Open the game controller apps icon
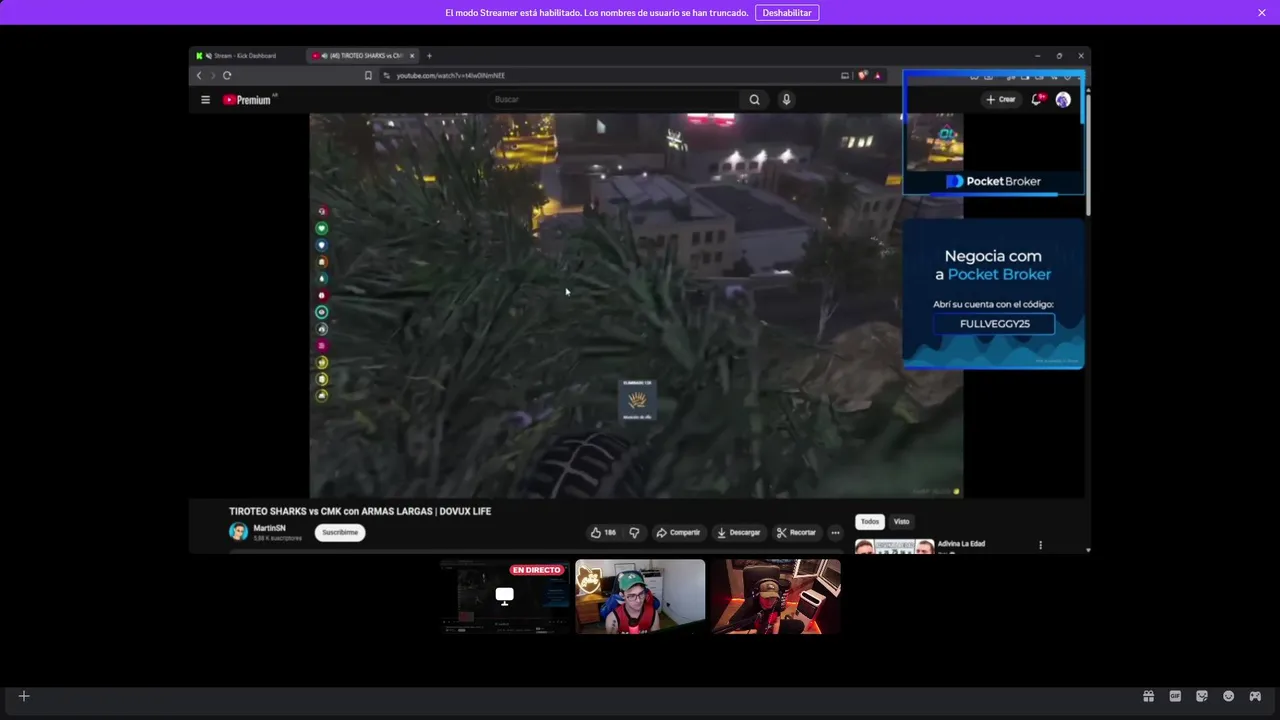Viewport: 1280px width, 720px height. pyautogui.click(x=1256, y=696)
